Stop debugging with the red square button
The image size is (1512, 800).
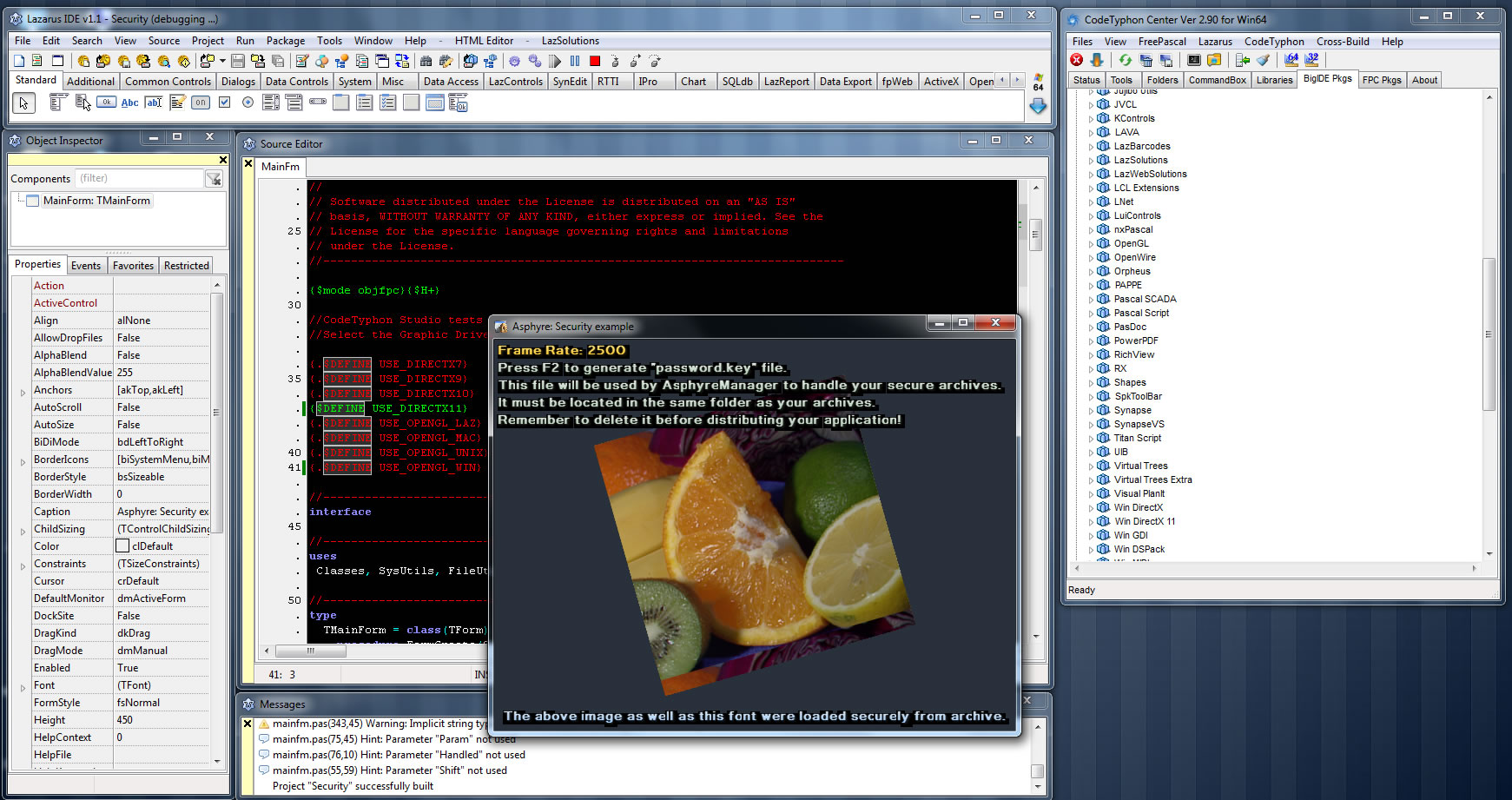point(595,61)
